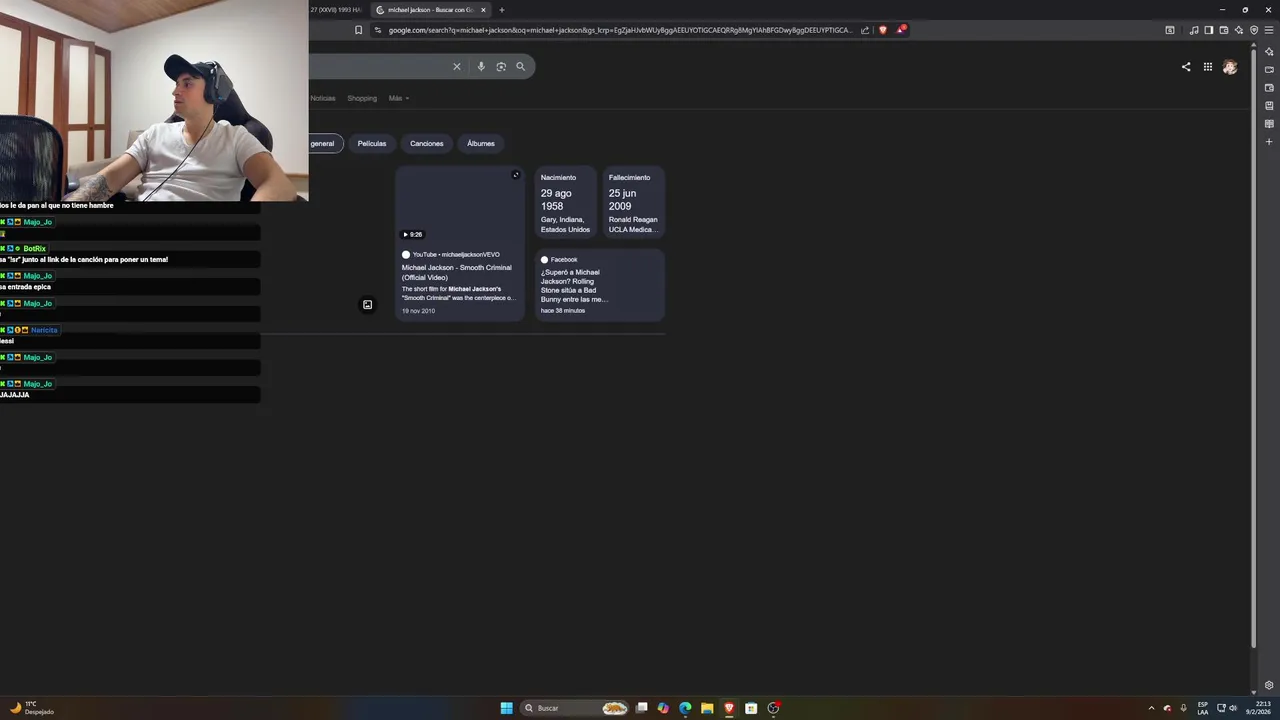Open the wallet in the sidebar
Screen dimensions: 1280x720
tap(1269, 88)
